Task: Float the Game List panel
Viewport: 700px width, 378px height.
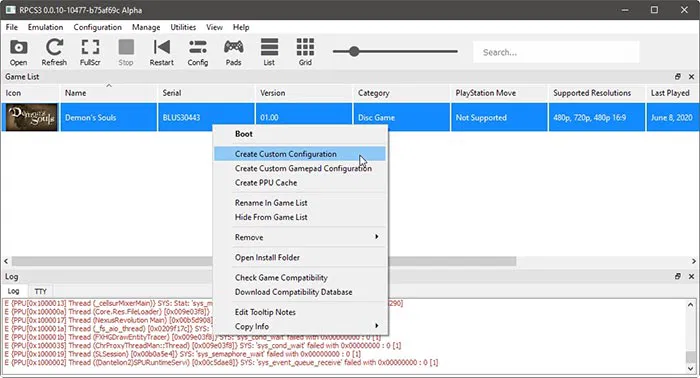Action: point(678,77)
